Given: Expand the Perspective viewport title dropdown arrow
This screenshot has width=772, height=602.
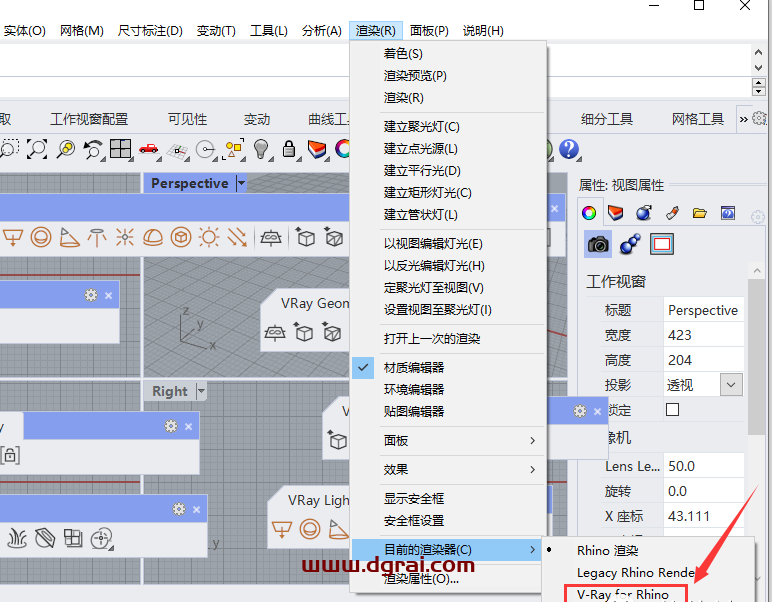Looking at the screenshot, I should pos(241,184).
